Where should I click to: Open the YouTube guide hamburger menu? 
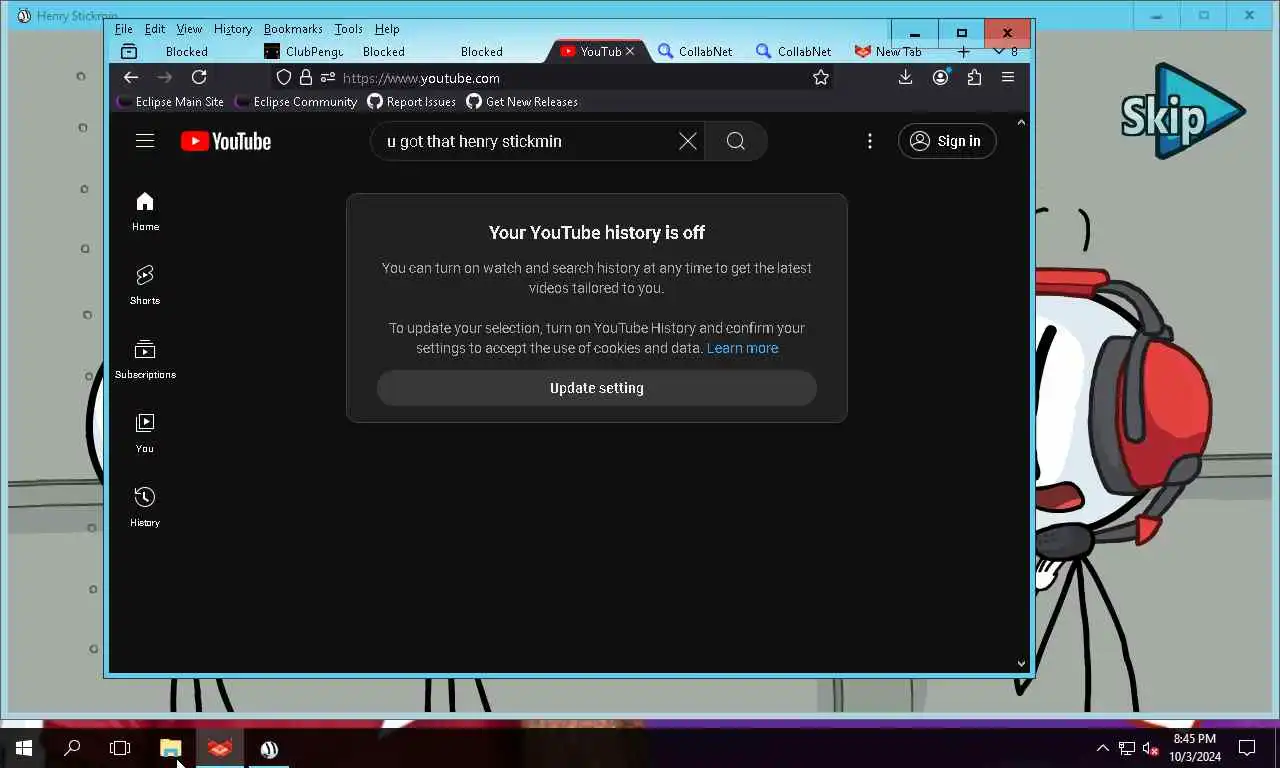(x=145, y=141)
